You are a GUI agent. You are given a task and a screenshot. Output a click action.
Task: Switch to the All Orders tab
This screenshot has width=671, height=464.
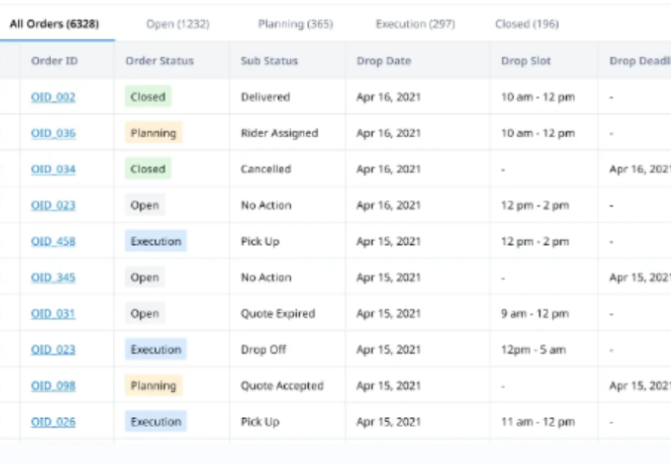pyautogui.click(x=57, y=23)
